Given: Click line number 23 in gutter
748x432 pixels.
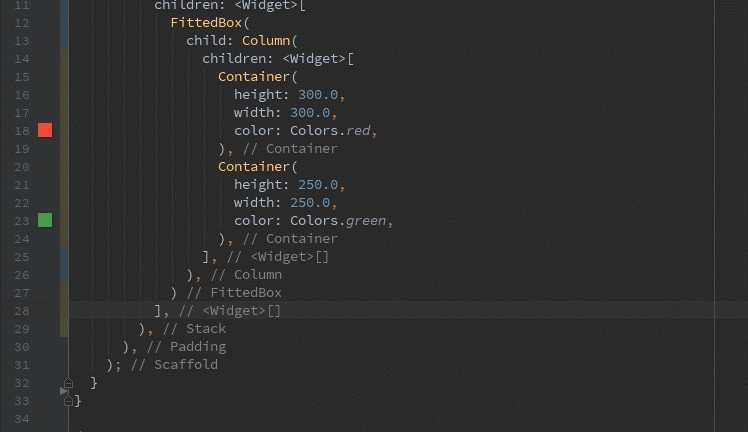Looking at the screenshot, I should point(22,221).
